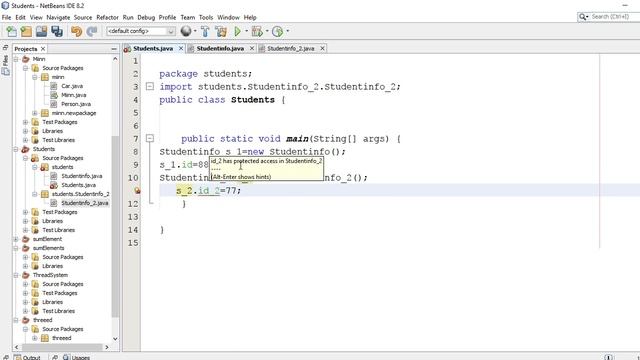640x360 pixels.
Task: Click the Redo toolbar icon
Action: click(x=92, y=31)
